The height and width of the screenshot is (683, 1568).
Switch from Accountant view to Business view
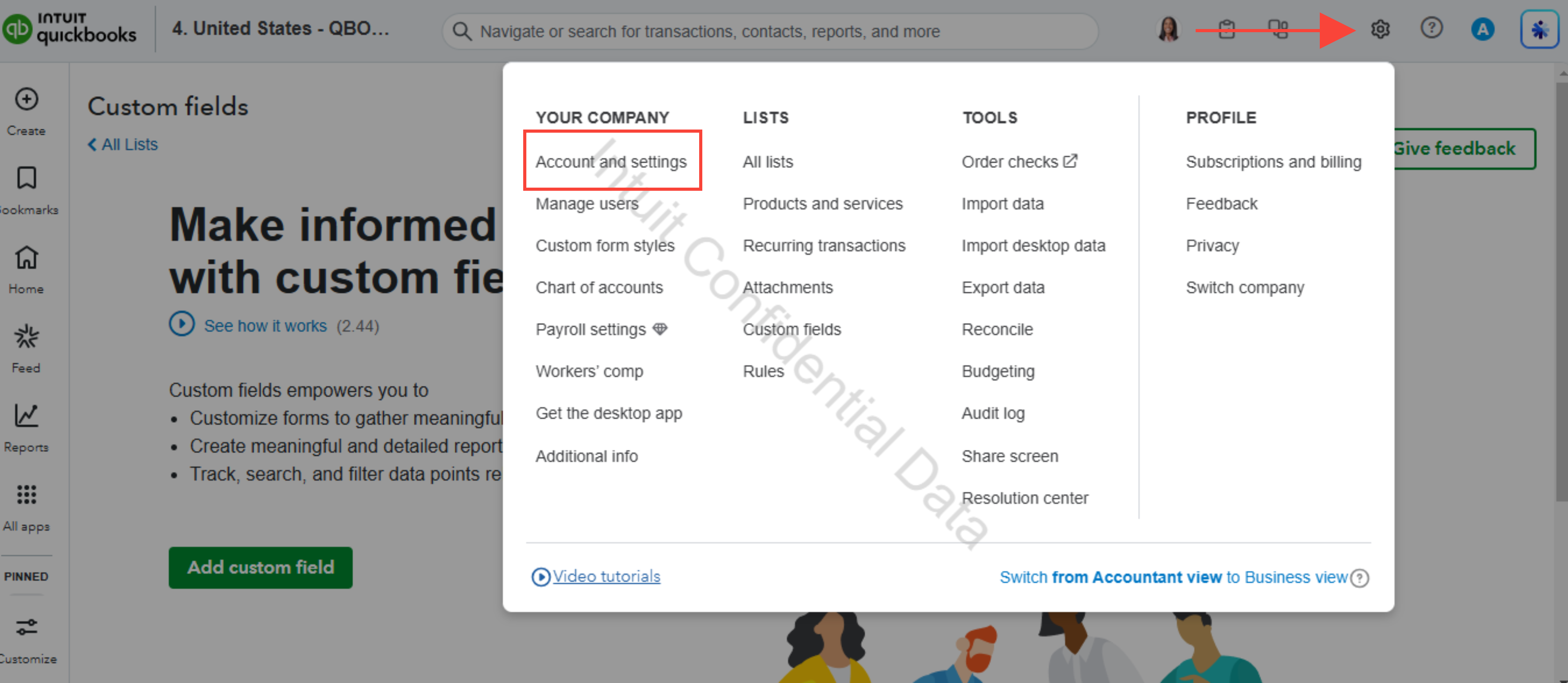pos(1173,577)
